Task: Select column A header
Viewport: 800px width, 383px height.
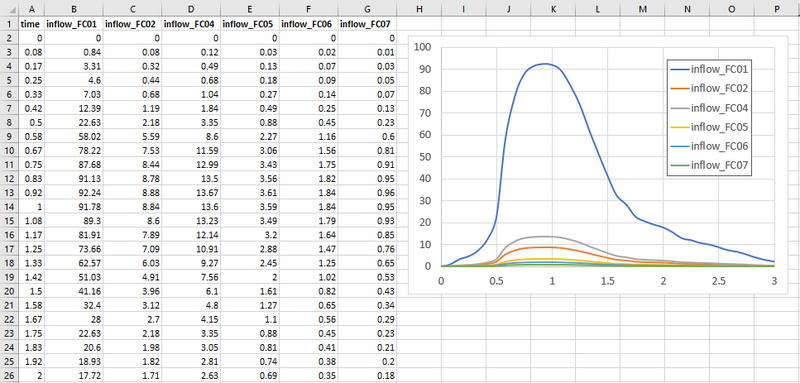Action: [32, 9]
